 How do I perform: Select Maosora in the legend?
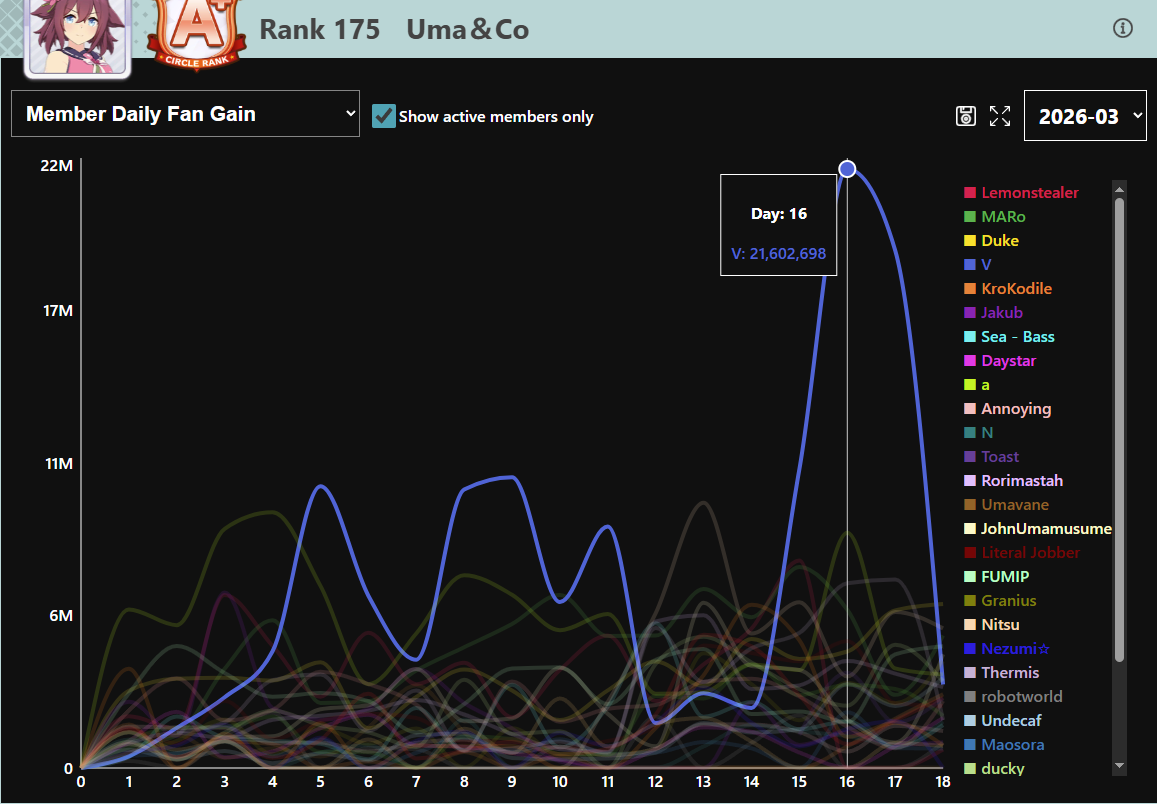pos(1004,745)
